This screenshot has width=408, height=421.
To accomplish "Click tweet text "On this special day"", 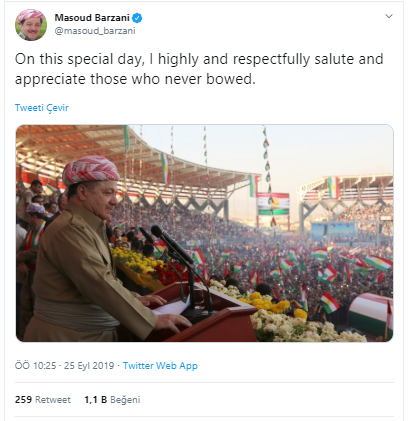I will coord(79,59).
